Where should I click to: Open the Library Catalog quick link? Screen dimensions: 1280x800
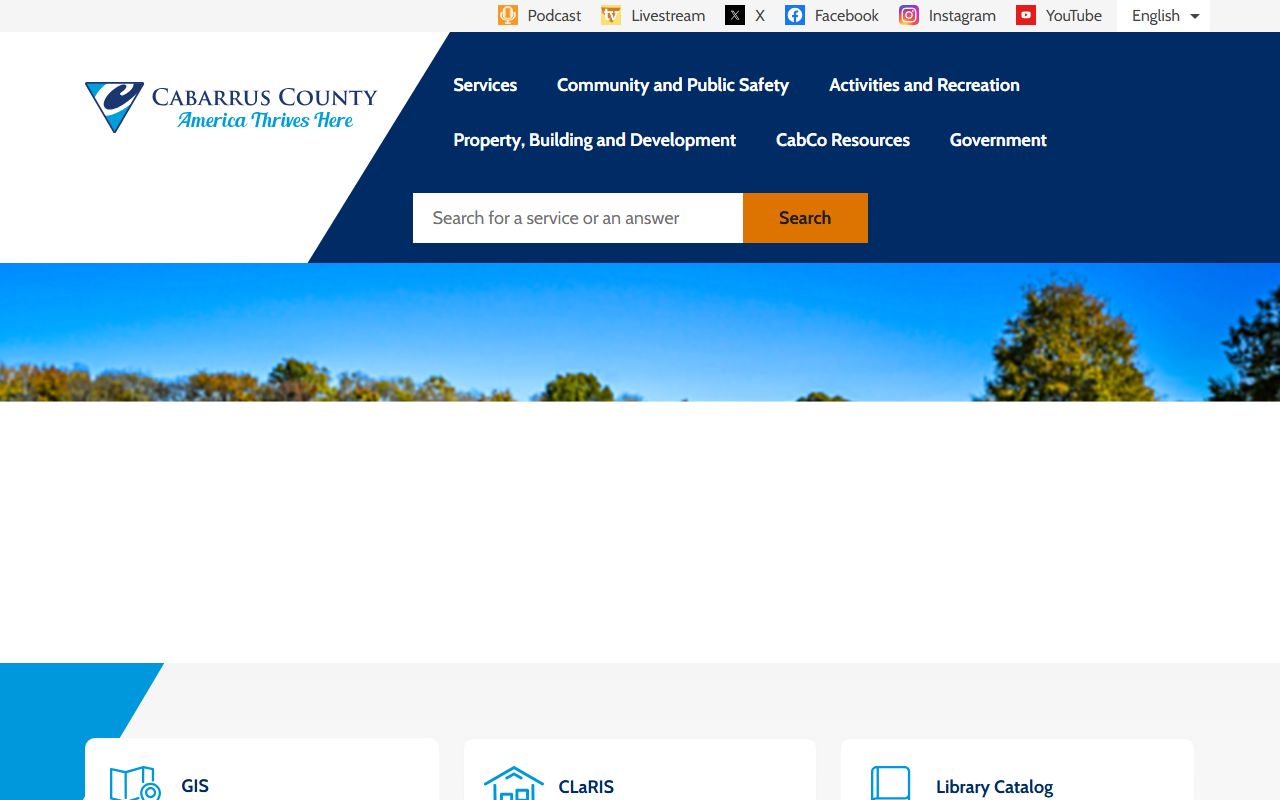coord(994,787)
